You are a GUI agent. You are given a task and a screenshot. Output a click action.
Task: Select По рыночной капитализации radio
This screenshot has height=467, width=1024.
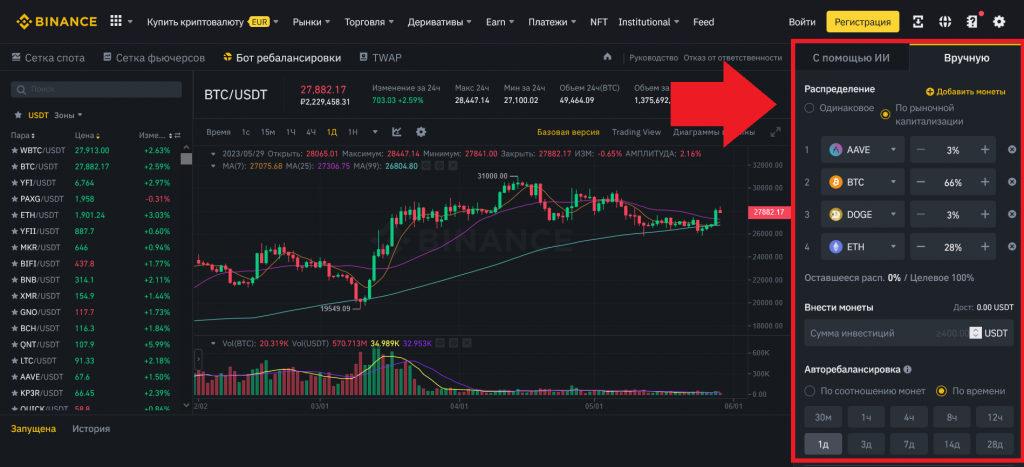click(885, 114)
